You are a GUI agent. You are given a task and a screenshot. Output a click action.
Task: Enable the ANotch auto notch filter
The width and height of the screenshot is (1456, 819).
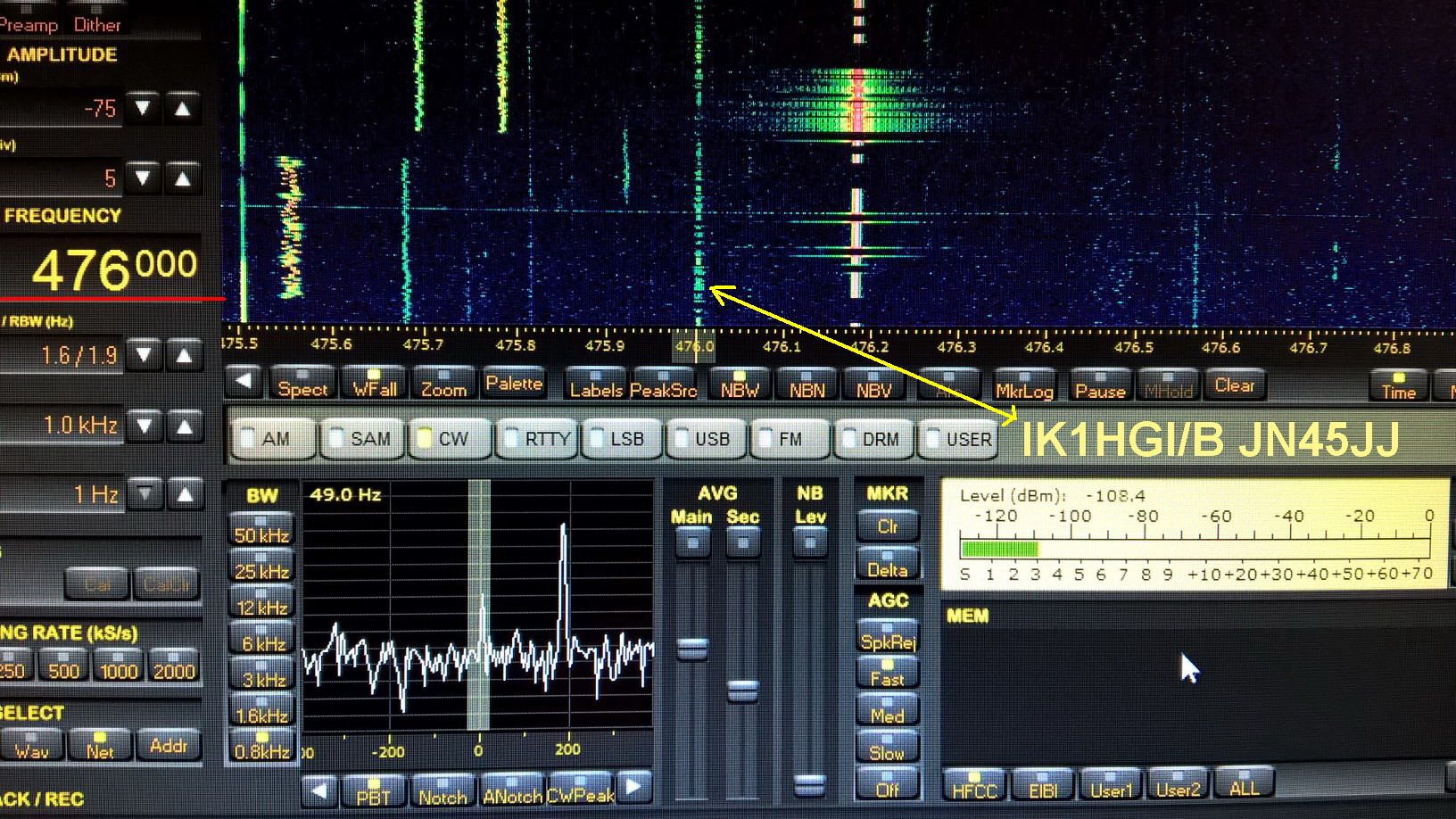pyautogui.click(x=512, y=791)
